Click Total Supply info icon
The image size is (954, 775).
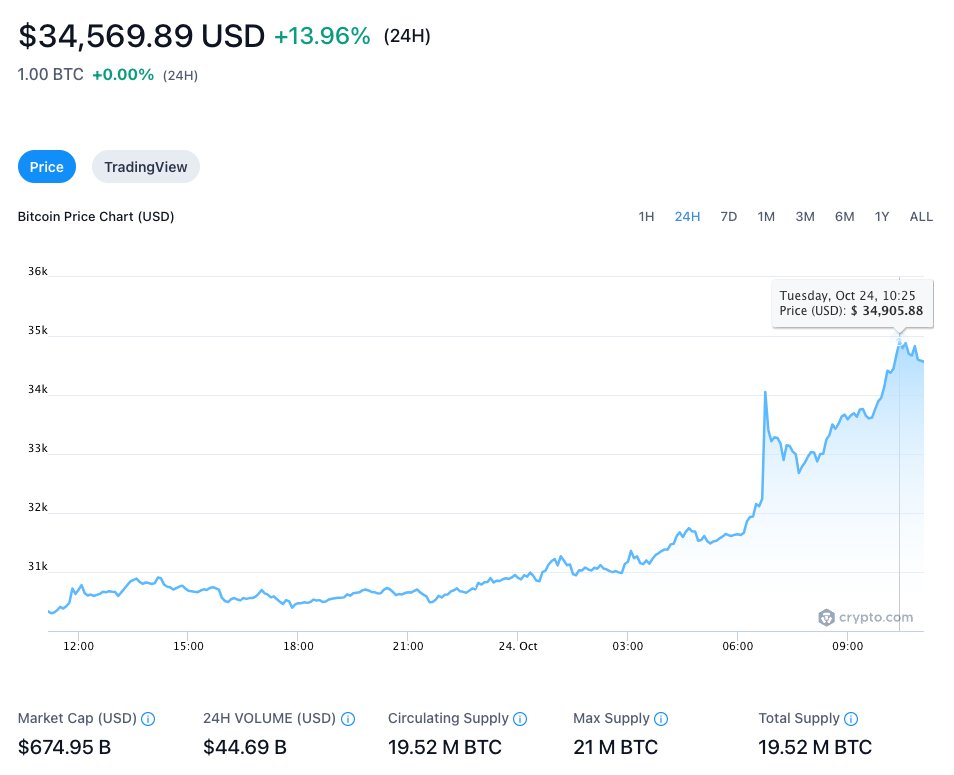(851, 719)
